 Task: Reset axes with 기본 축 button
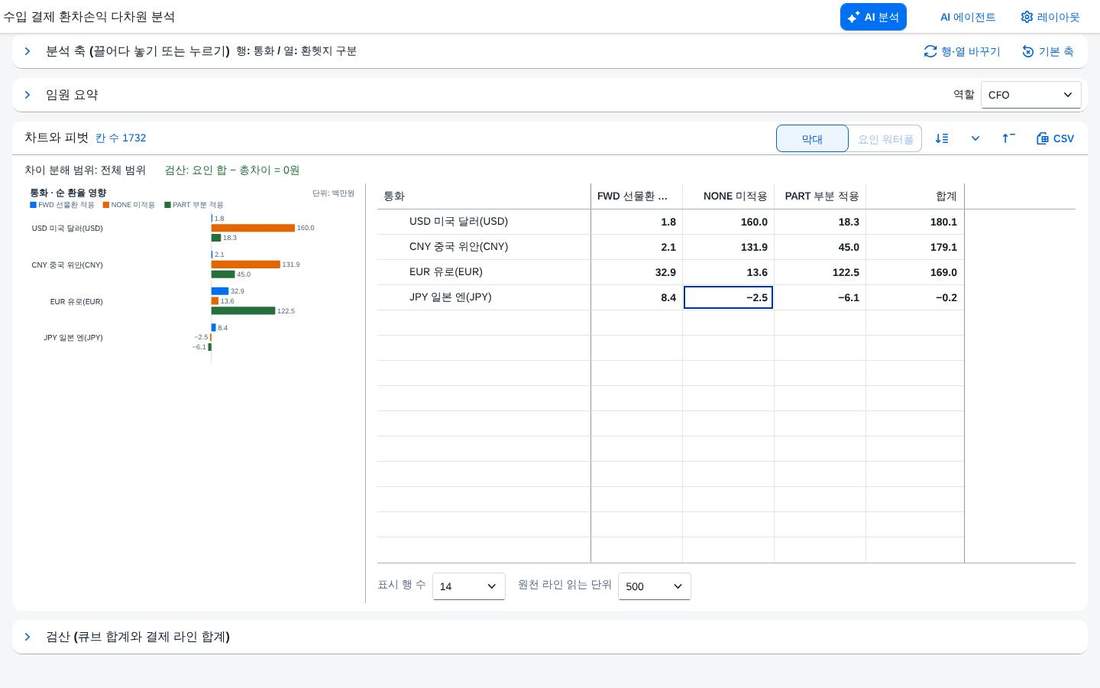[x=1047, y=51]
